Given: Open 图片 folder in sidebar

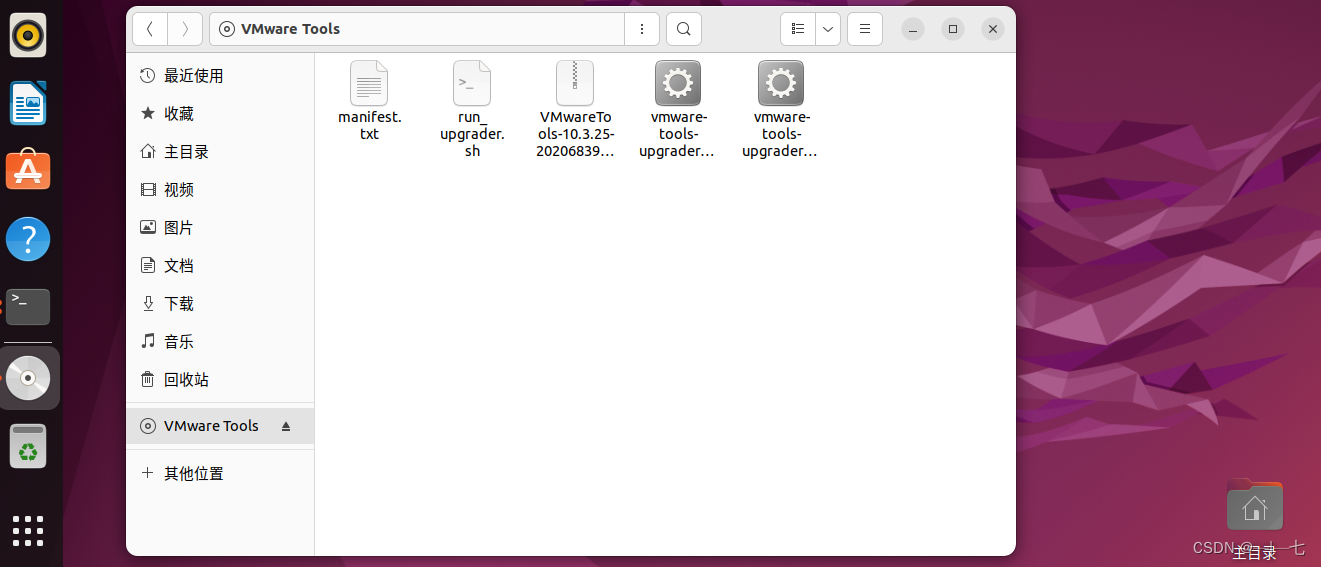Looking at the screenshot, I should pos(220,228).
